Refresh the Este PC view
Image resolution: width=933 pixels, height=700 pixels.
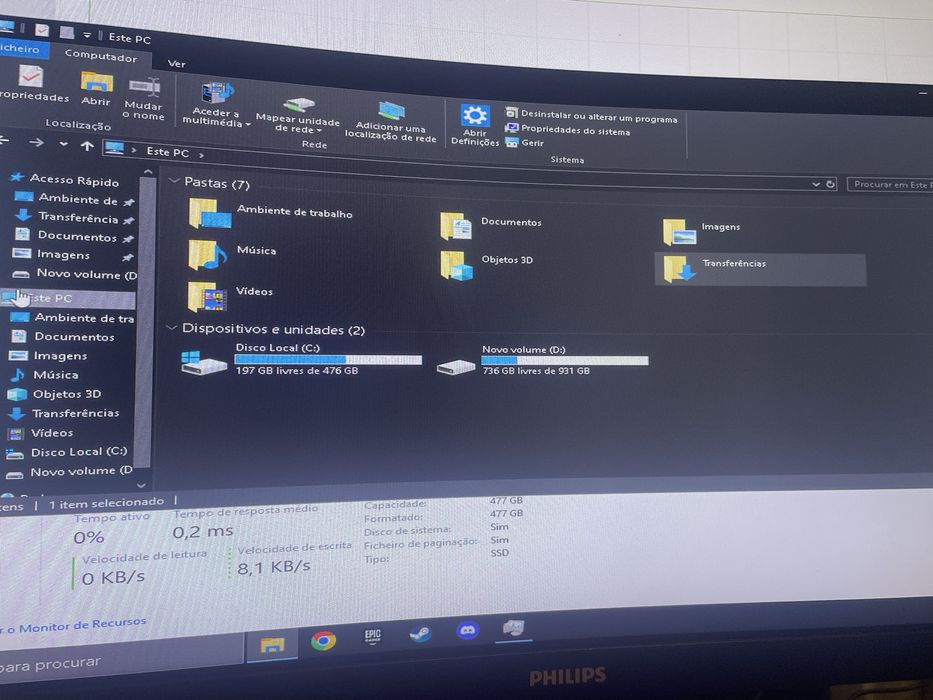tap(830, 185)
